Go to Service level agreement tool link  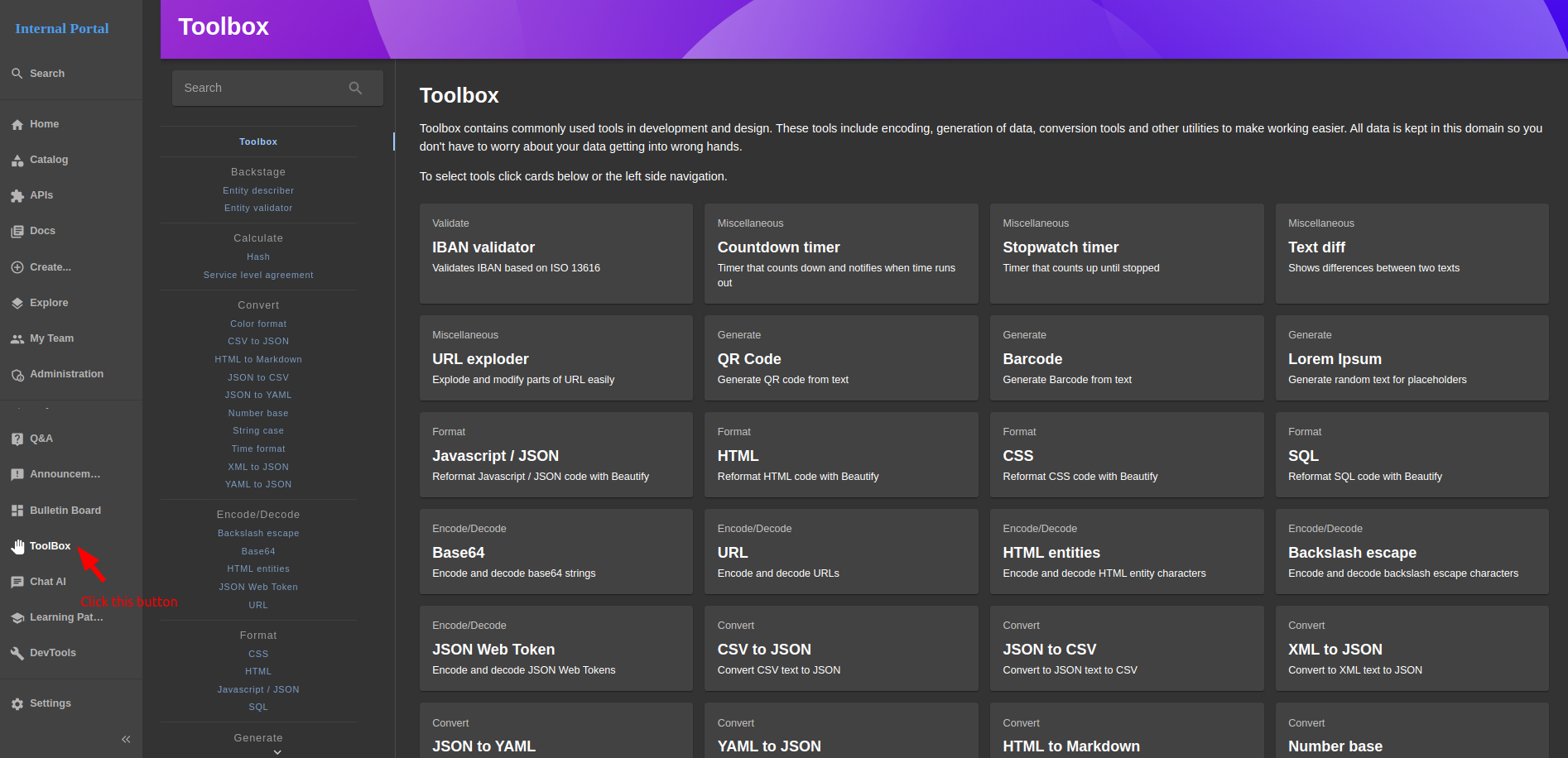tap(258, 275)
